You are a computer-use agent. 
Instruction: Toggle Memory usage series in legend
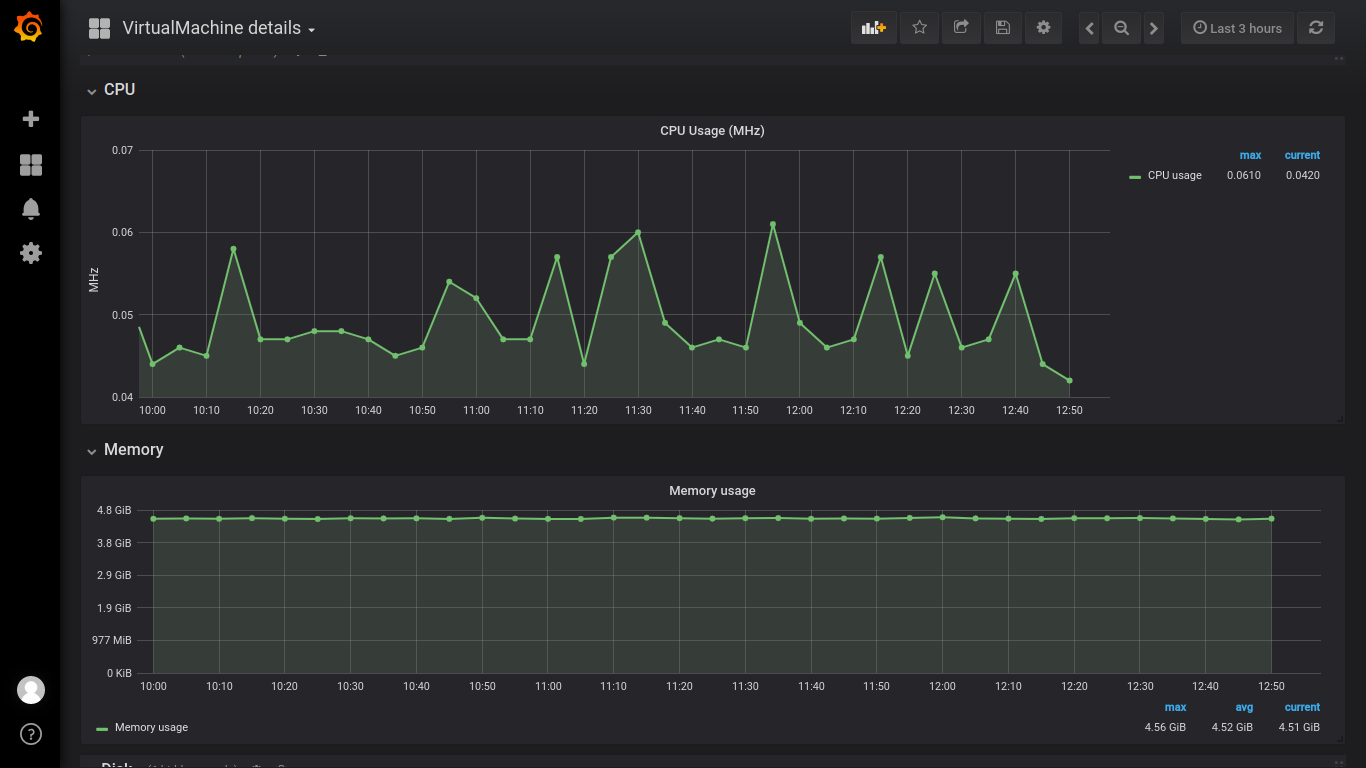coord(151,728)
